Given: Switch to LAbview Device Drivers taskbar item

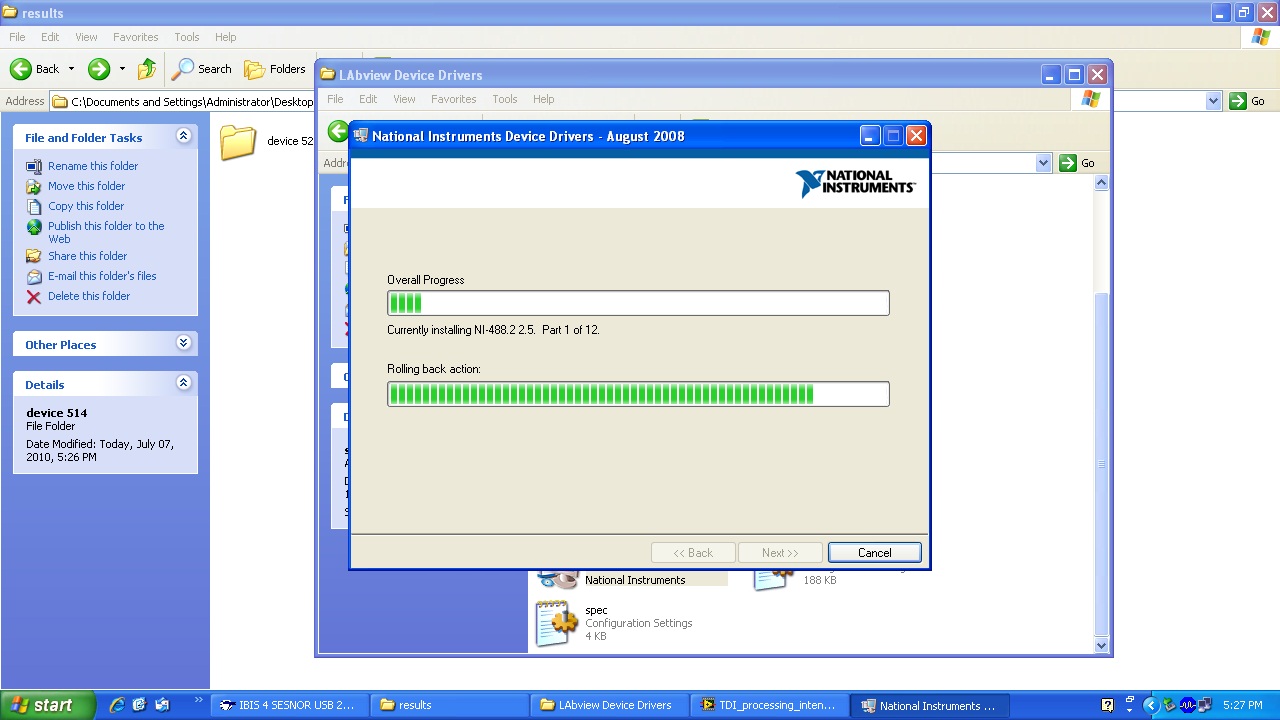Looking at the screenshot, I should click(x=608, y=705).
